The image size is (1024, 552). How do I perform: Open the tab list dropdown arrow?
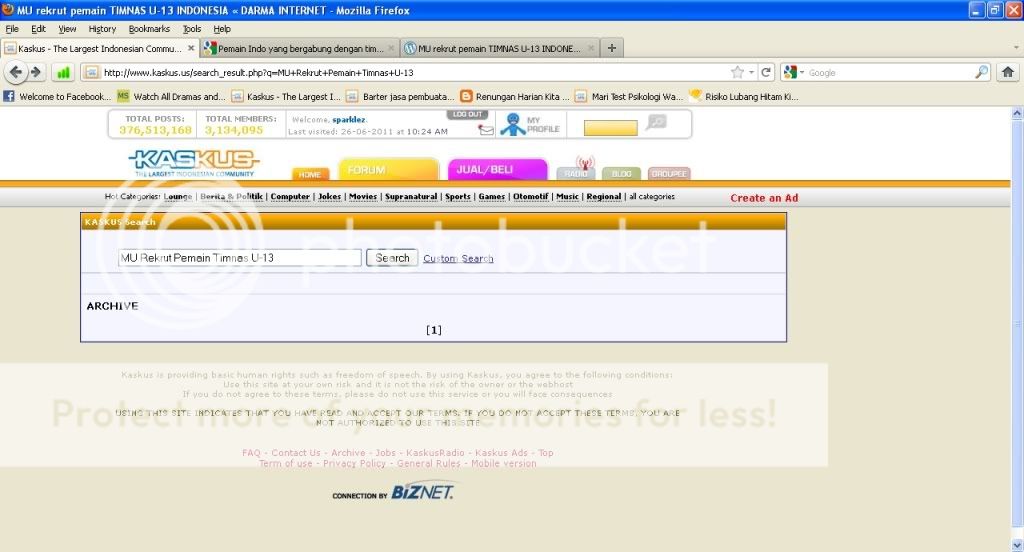[1016, 48]
